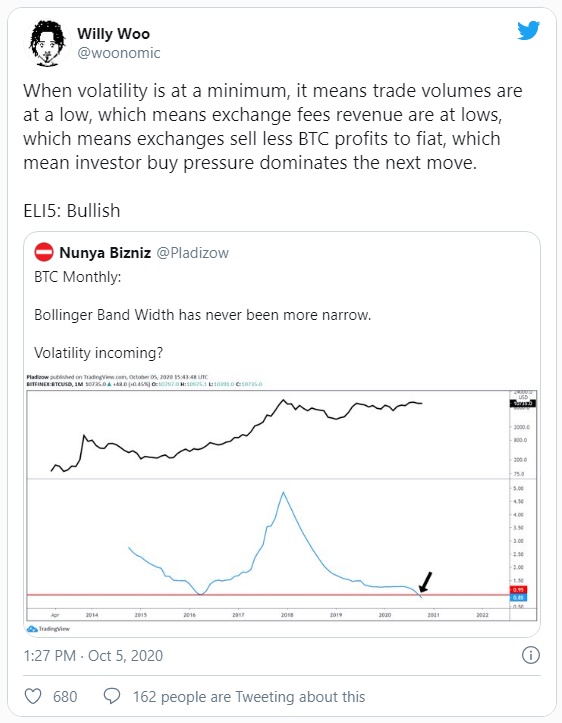Click the red 0.95 price label
This screenshot has width=562, height=723.
coord(519,590)
